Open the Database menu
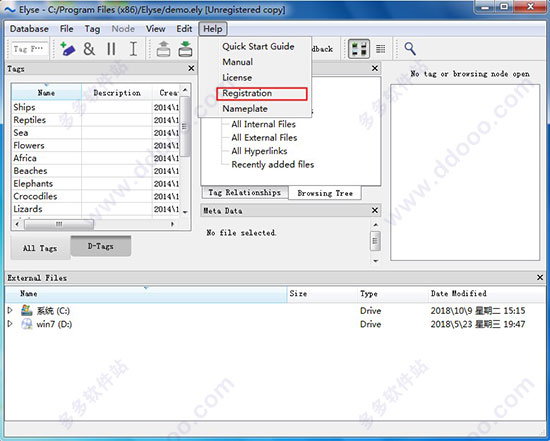This screenshot has height=441, width=550. coord(29,29)
